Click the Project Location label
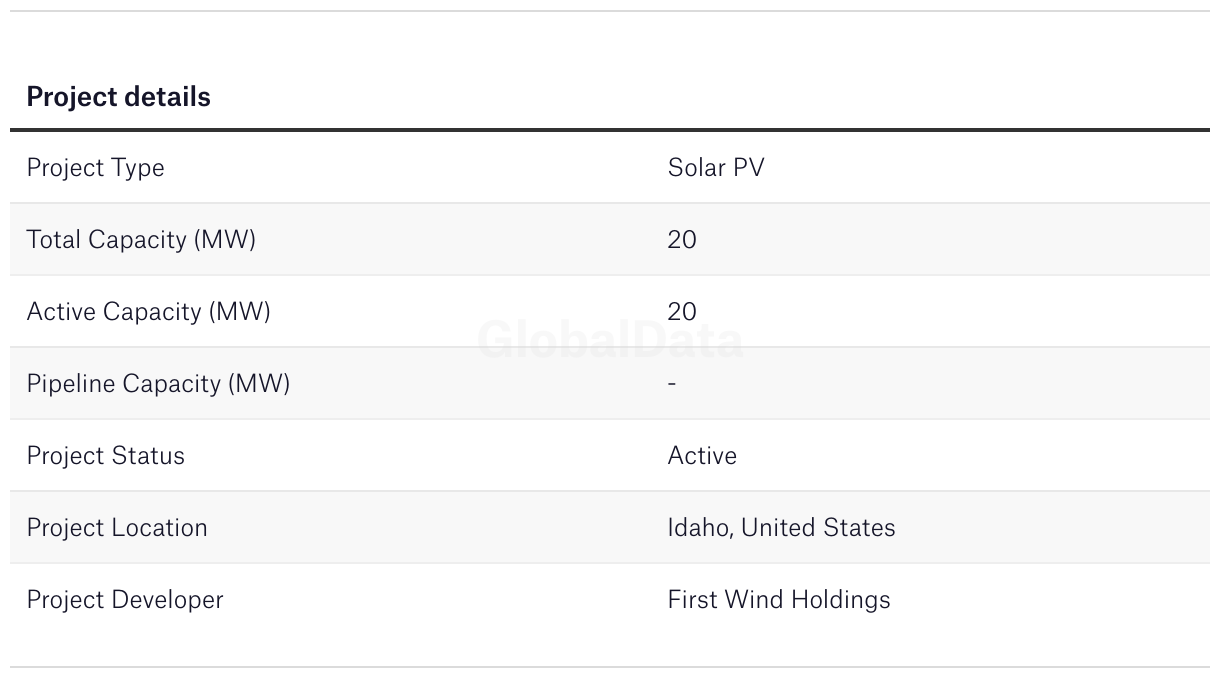This screenshot has height=678, width=1220. point(117,528)
